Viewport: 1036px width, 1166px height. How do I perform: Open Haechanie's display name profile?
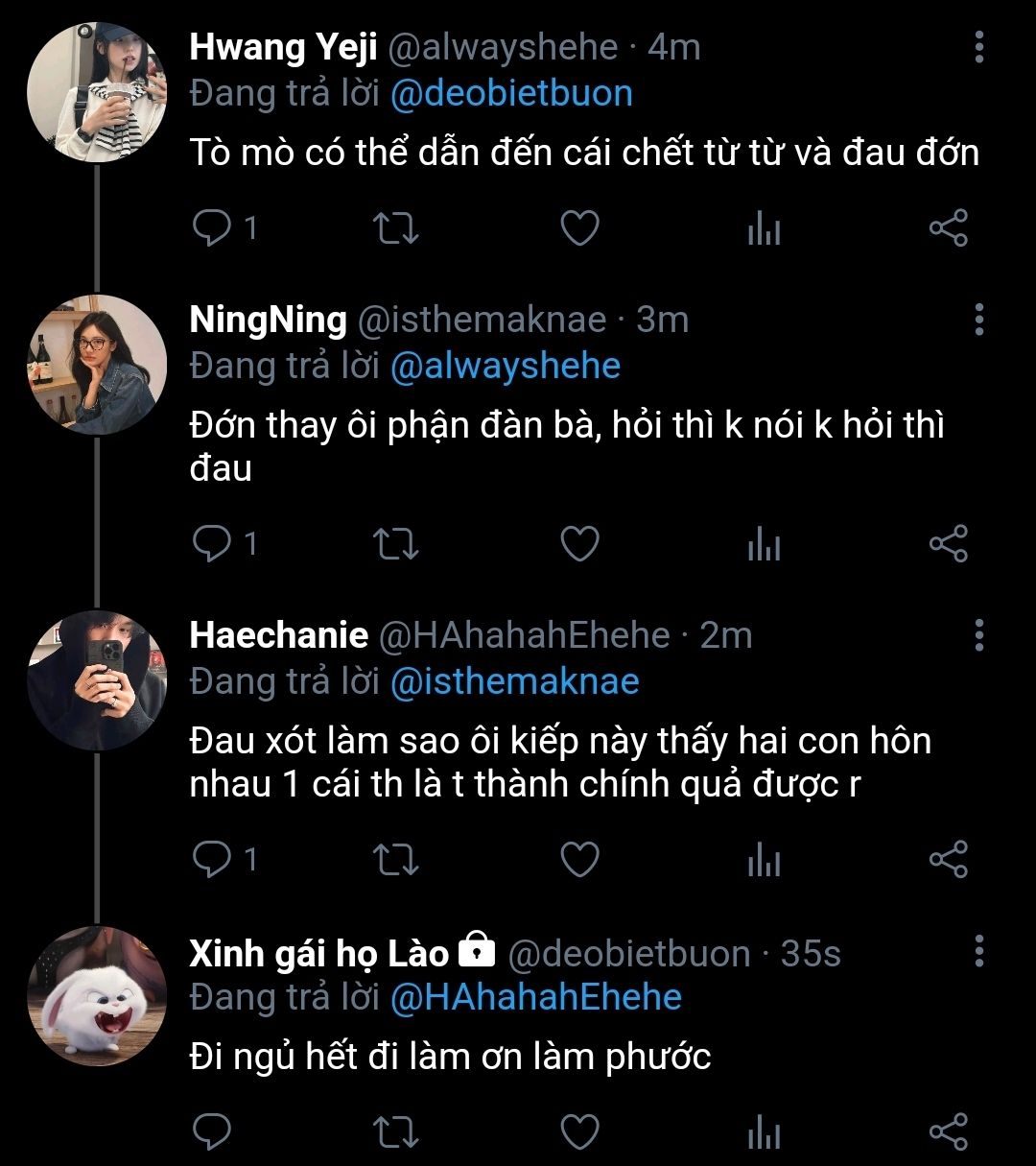click(278, 635)
